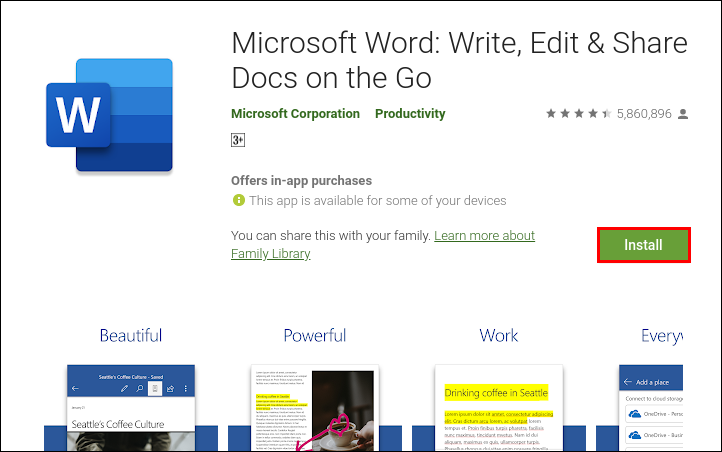Image resolution: width=722 pixels, height=452 pixels.
Task: Click the OneDrive Personal cloud icon
Action: click(634, 412)
